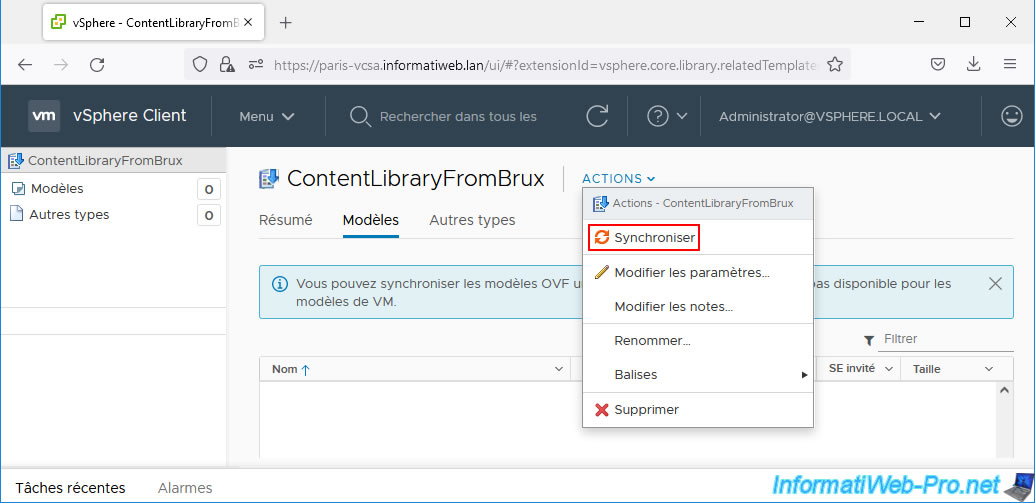
Task: Open the Administrator@VSPHERE.LOCAL user dropdown
Action: (830, 116)
